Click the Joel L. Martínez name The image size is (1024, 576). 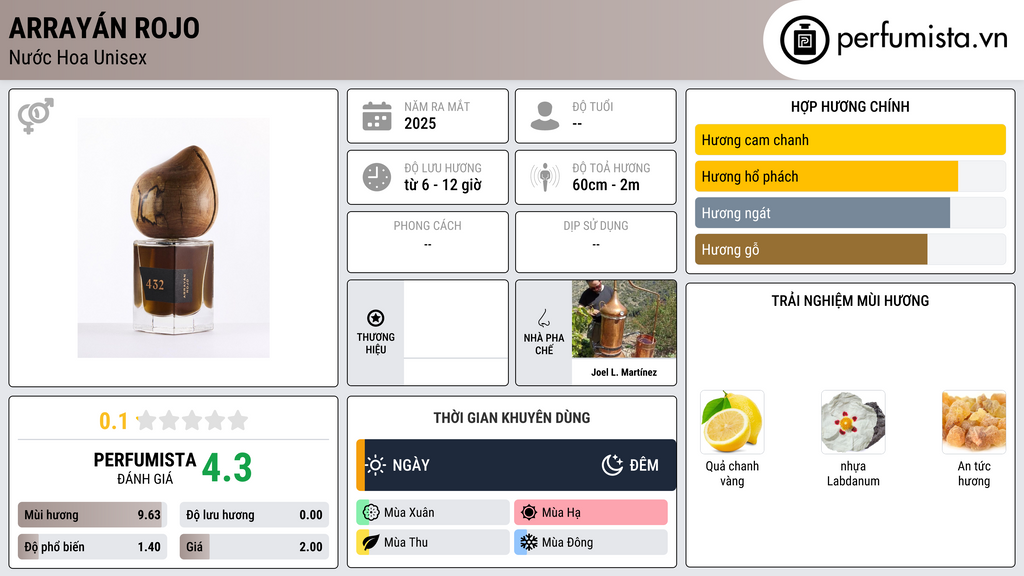click(624, 372)
